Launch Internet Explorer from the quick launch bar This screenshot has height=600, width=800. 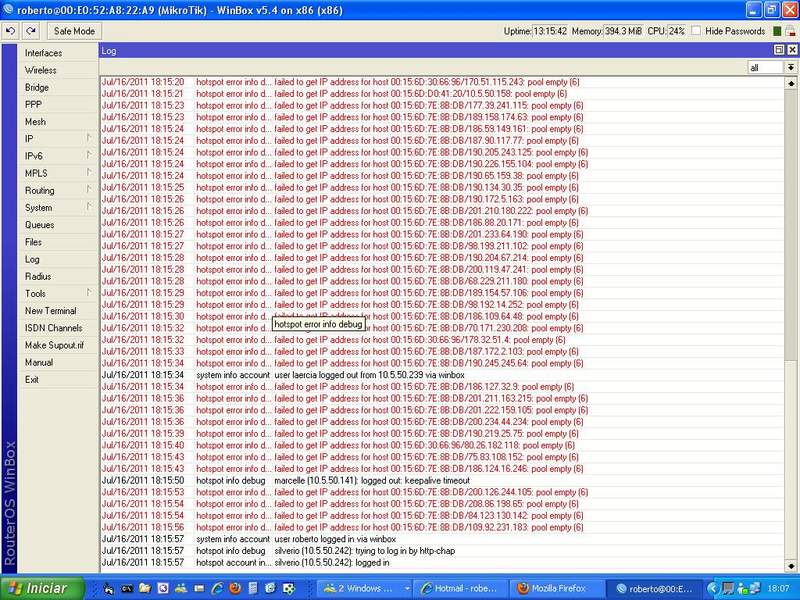point(217,588)
